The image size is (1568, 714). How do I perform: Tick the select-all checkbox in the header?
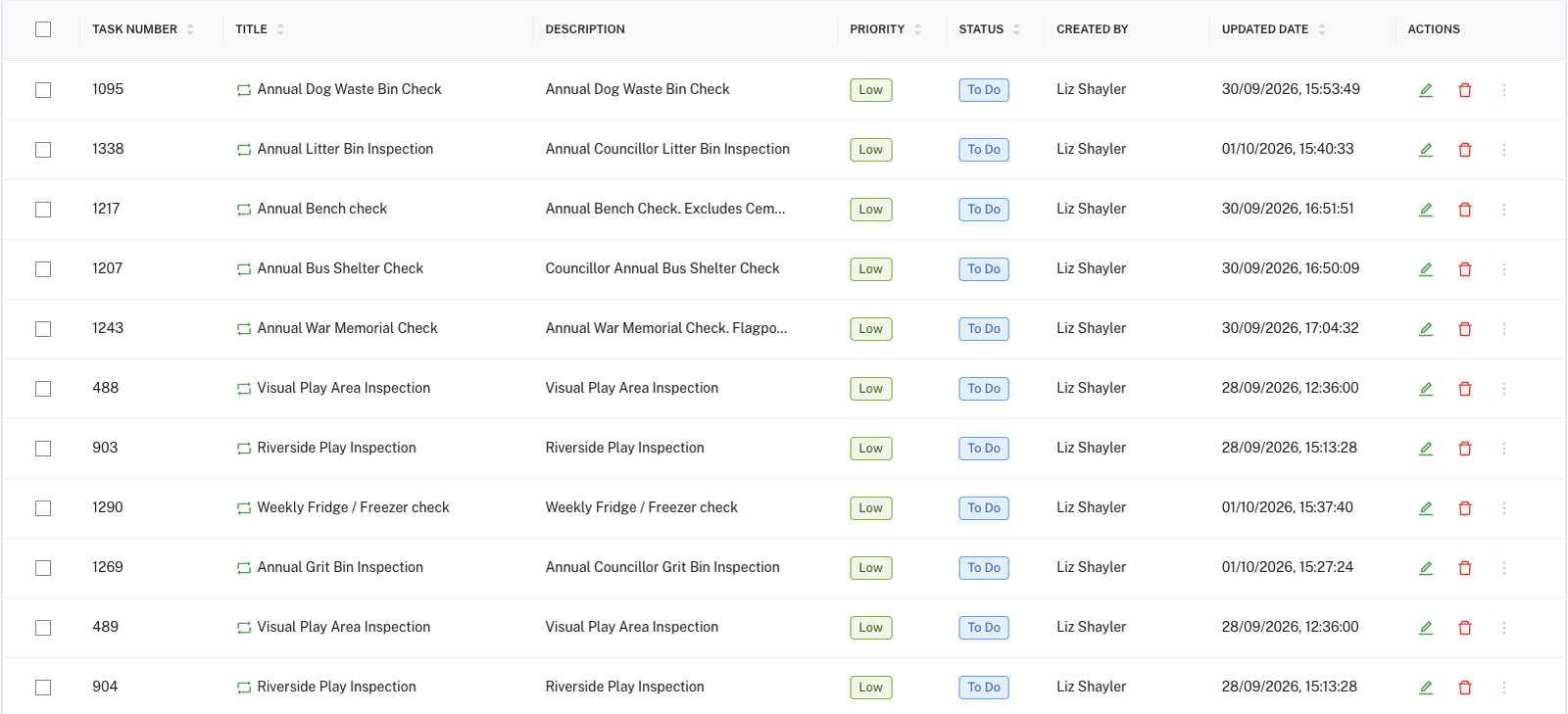point(43,29)
